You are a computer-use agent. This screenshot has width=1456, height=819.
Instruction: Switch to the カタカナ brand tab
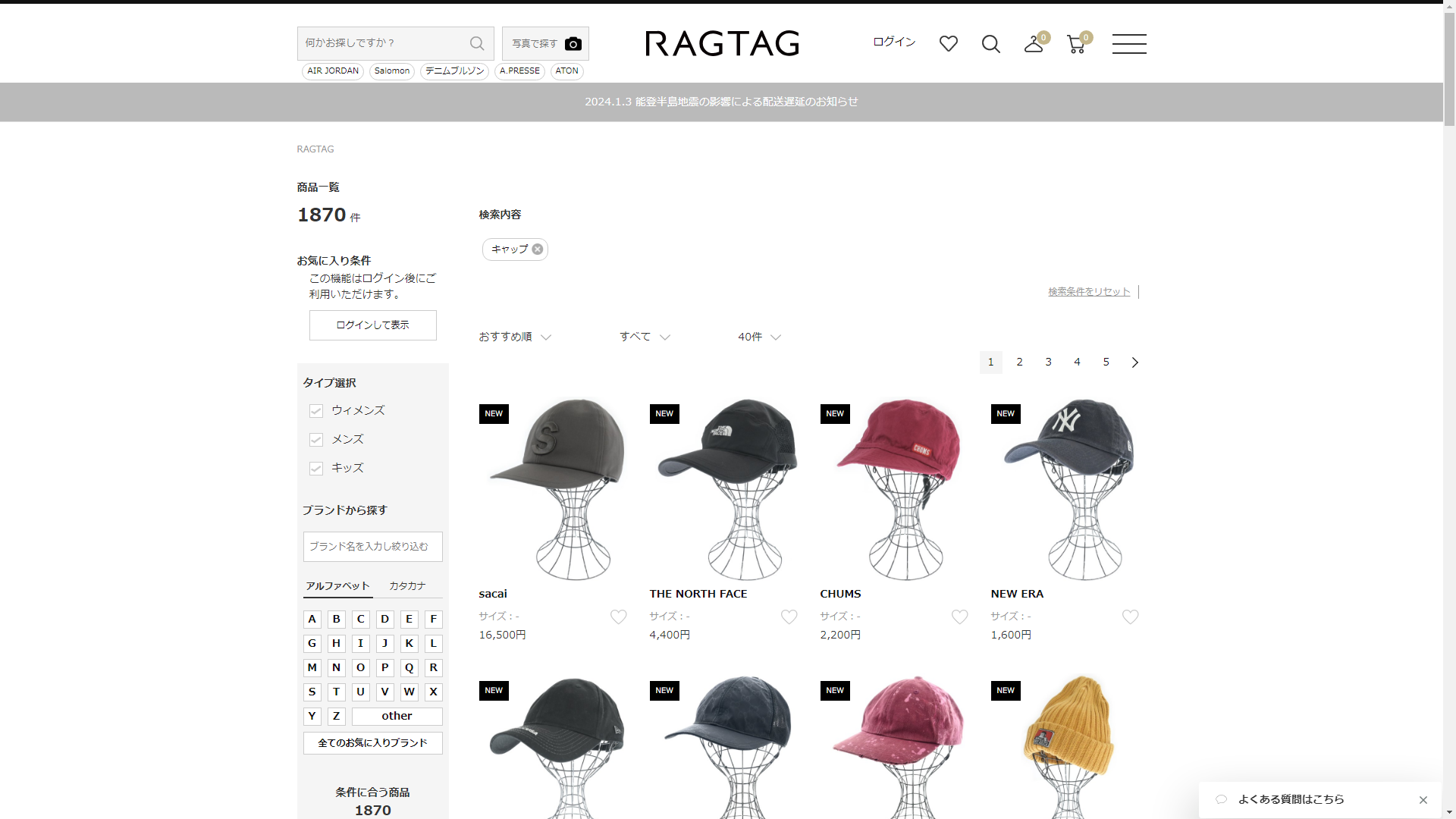point(407,586)
